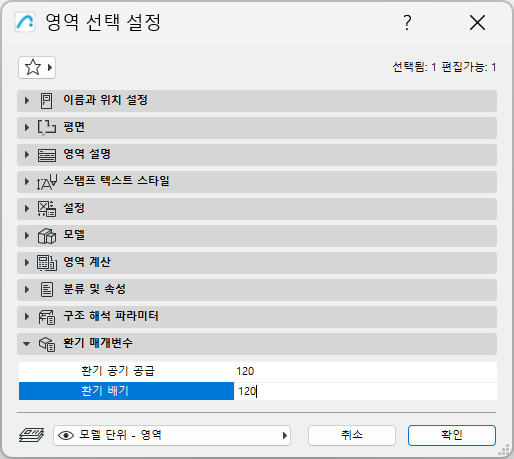Click the 취소 cancel button
Image resolution: width=514 pixels, height=459 pixels.
(352, 435)
